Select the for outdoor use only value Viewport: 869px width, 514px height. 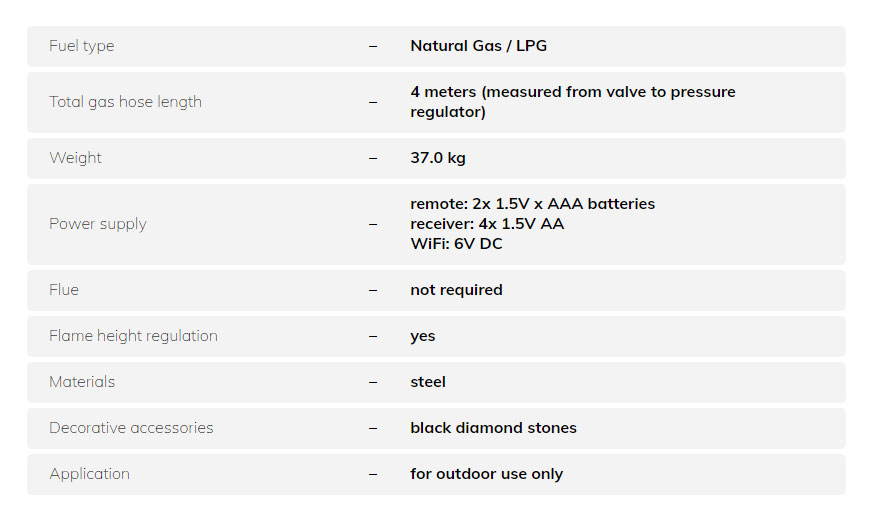486,474
